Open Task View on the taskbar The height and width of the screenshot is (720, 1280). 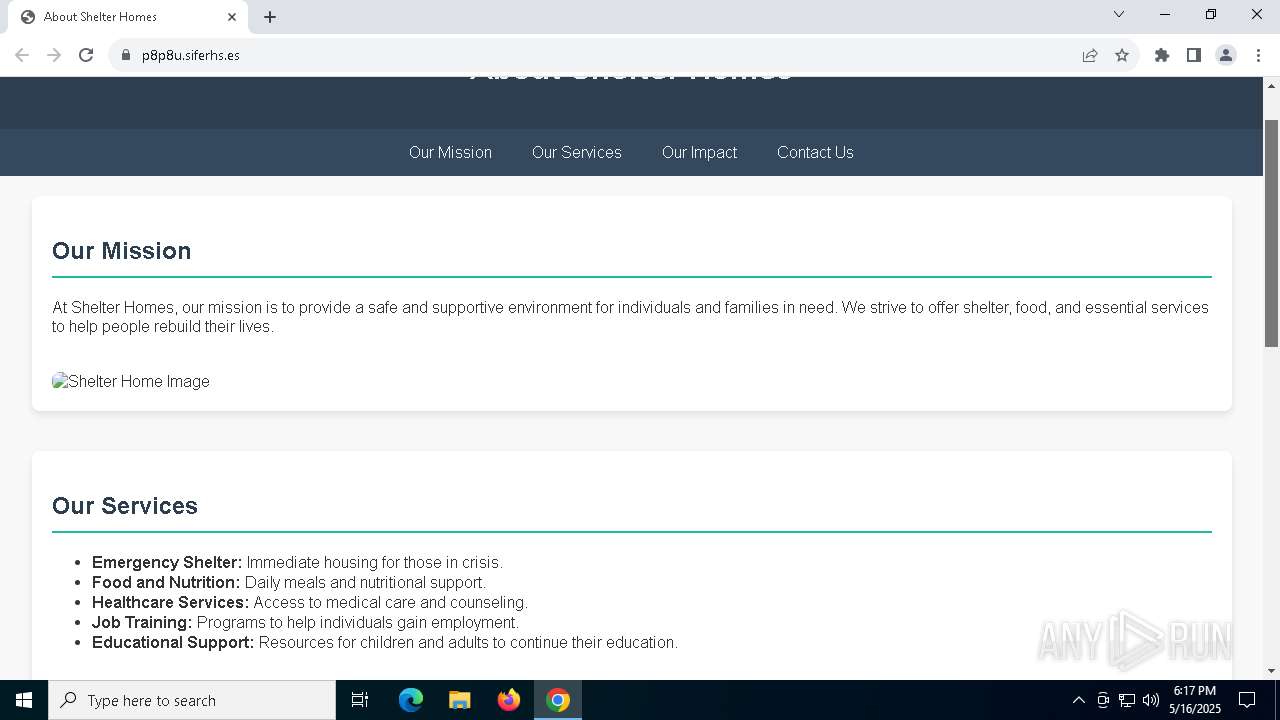(360, 700)
